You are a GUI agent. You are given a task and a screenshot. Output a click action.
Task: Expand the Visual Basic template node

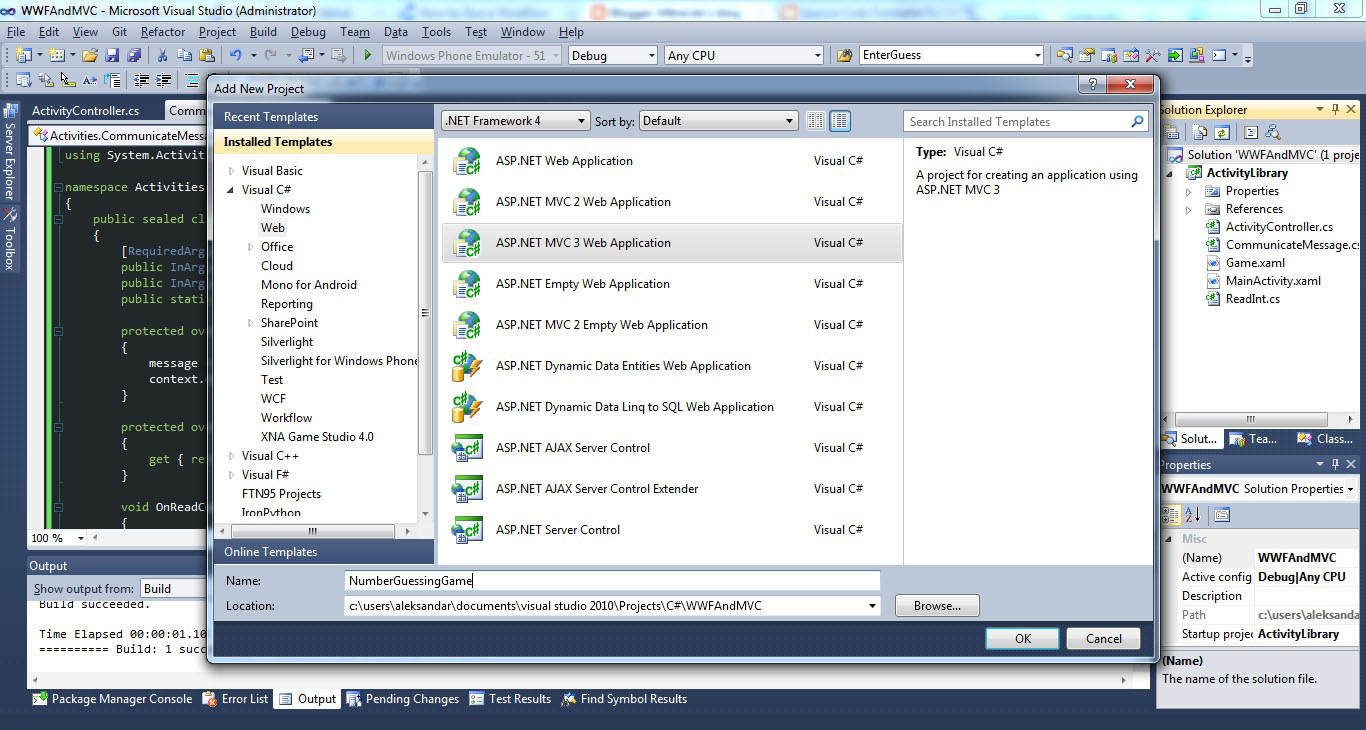[x=232, y=171]
